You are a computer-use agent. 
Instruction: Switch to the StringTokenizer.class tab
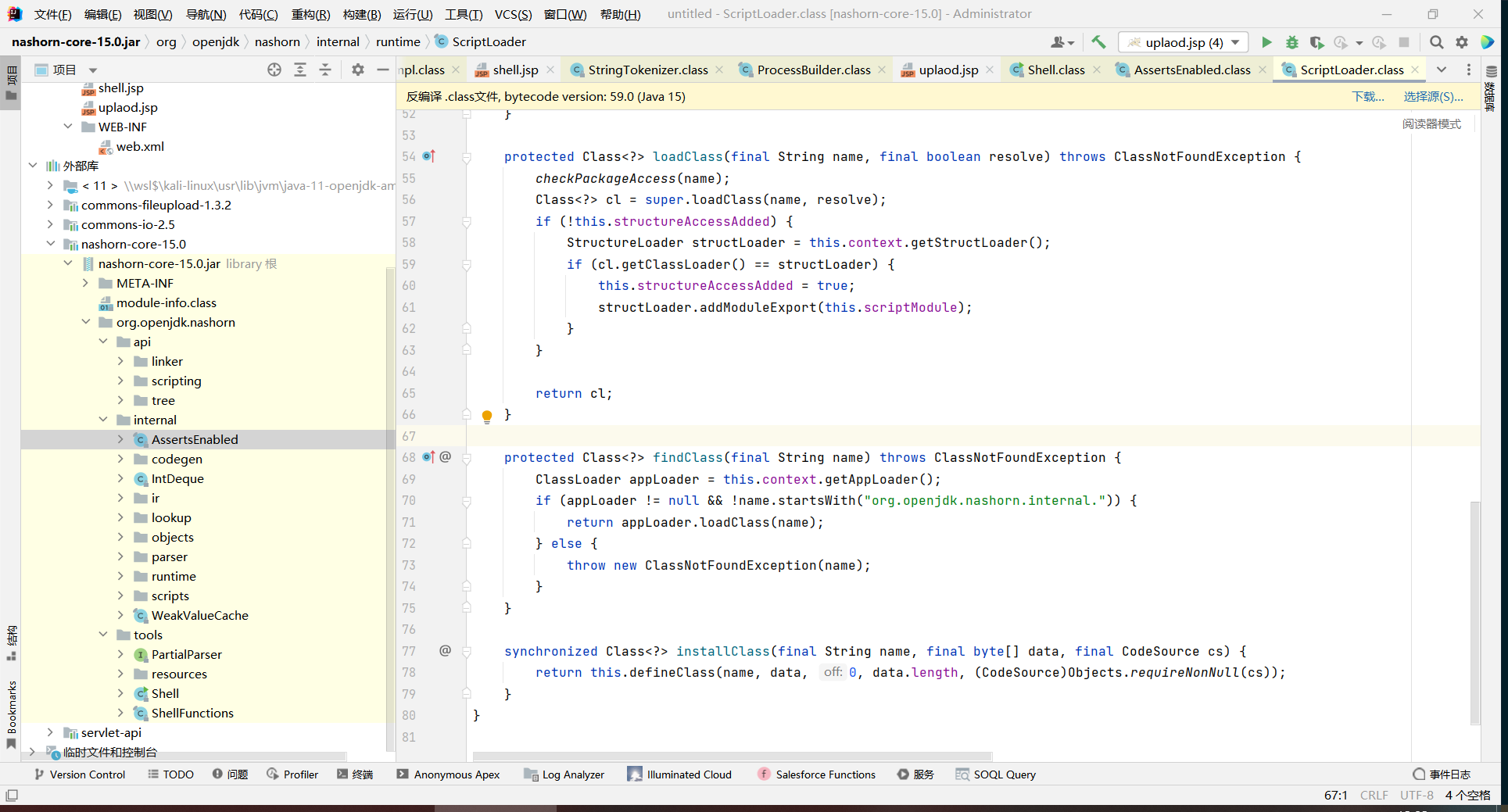click(x=647, y=70)
